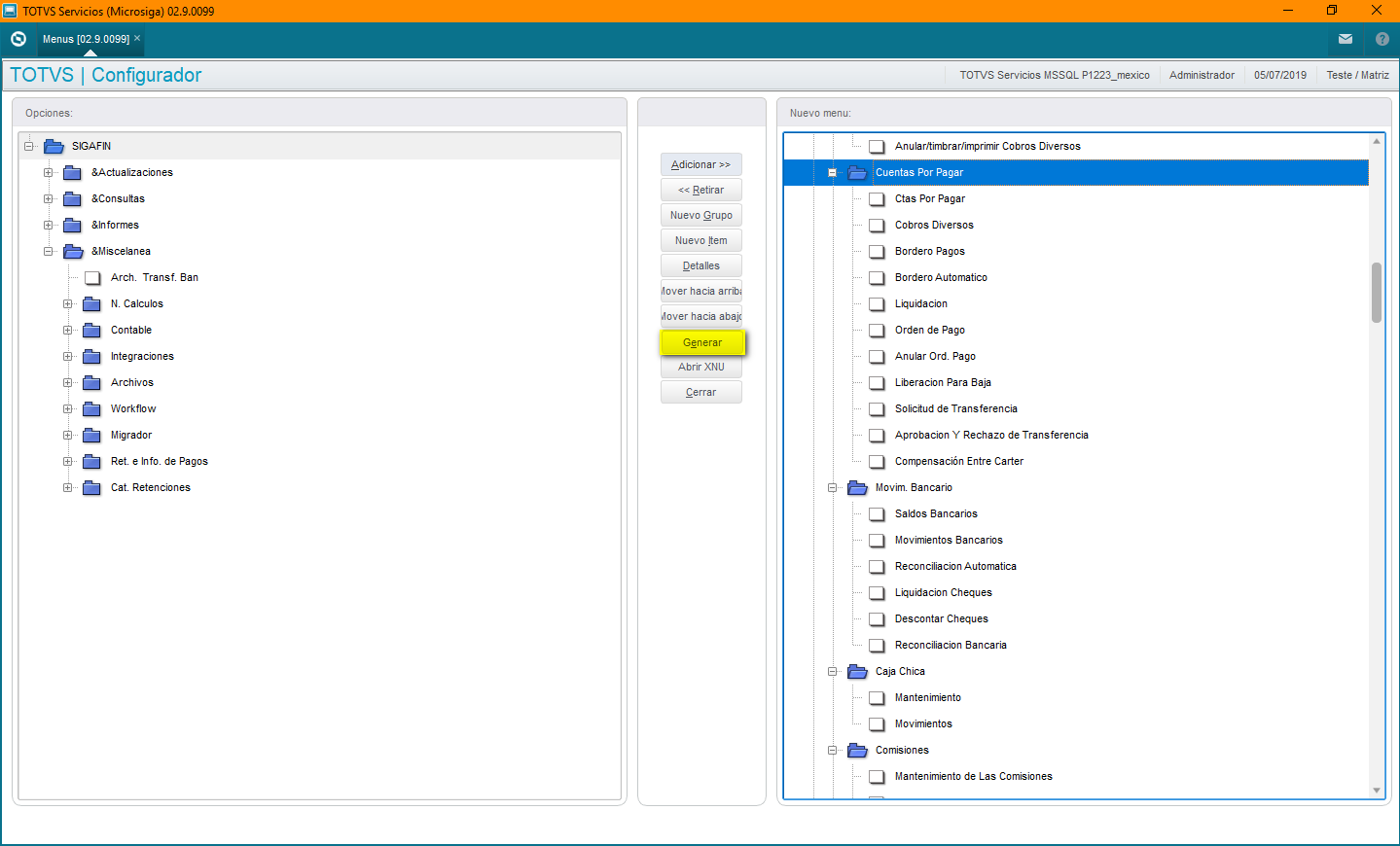This screenshot has width=1400, height=846.
Task: Collapse the Cuentas Por Pagar node
Action: [x=832, y=172]
